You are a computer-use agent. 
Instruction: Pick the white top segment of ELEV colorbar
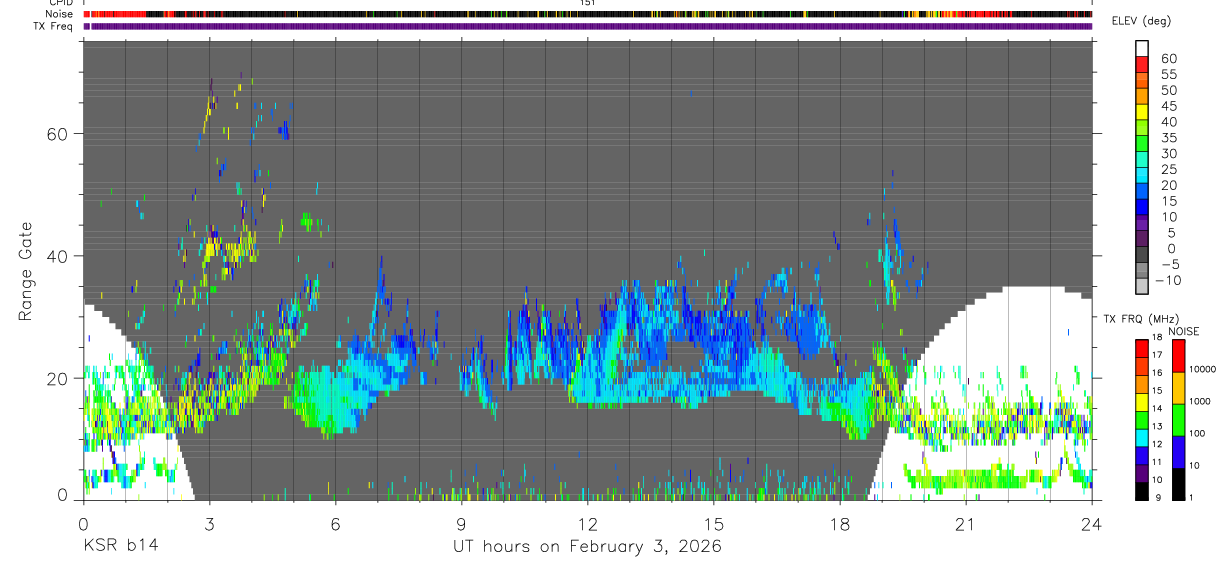(x=1143, y=46)
